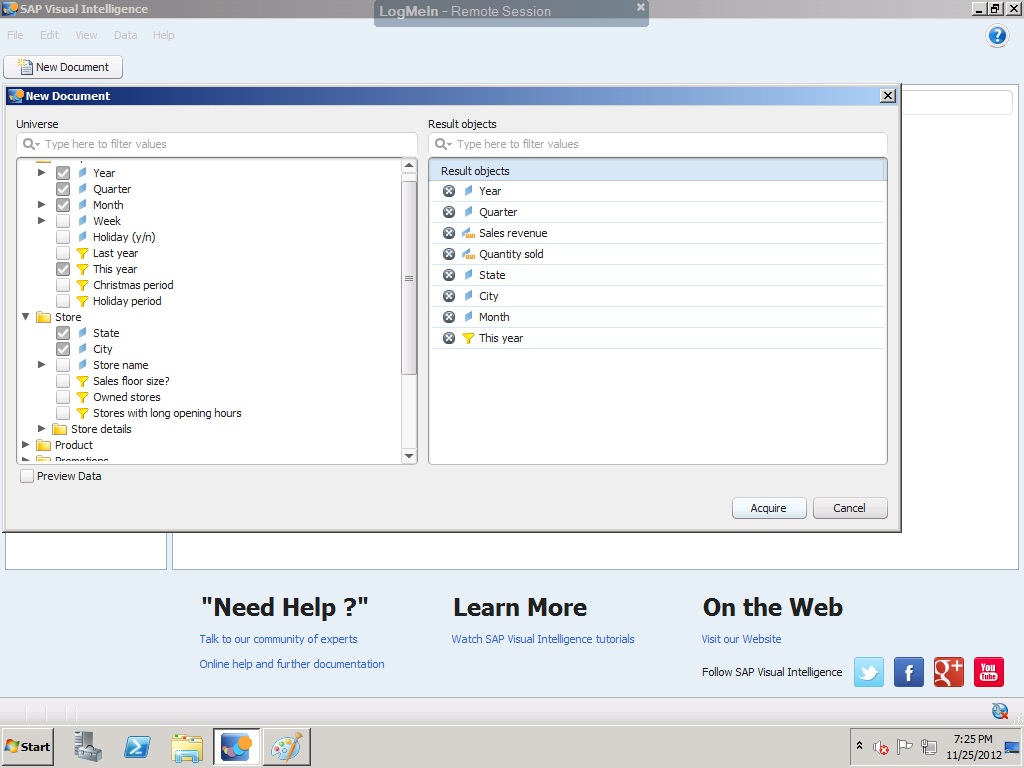The image size is (1024, 768).
Task: Open Online help and further documentation link
Action: coord(292,664)
